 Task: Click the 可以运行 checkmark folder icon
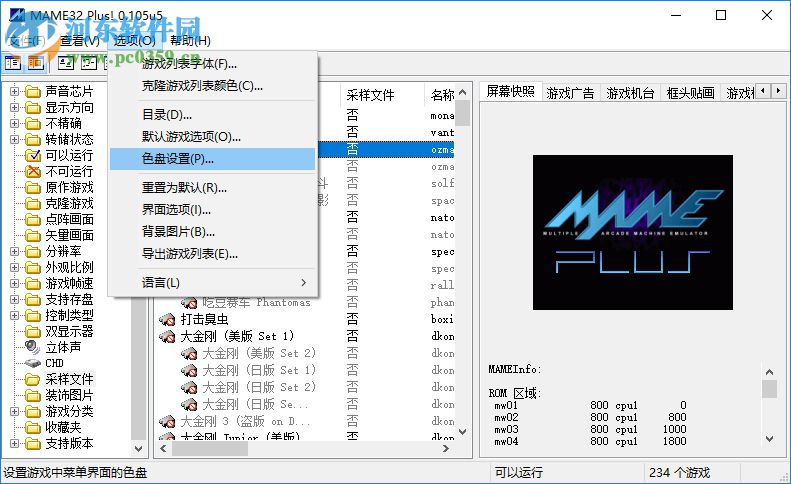point(33,155)
